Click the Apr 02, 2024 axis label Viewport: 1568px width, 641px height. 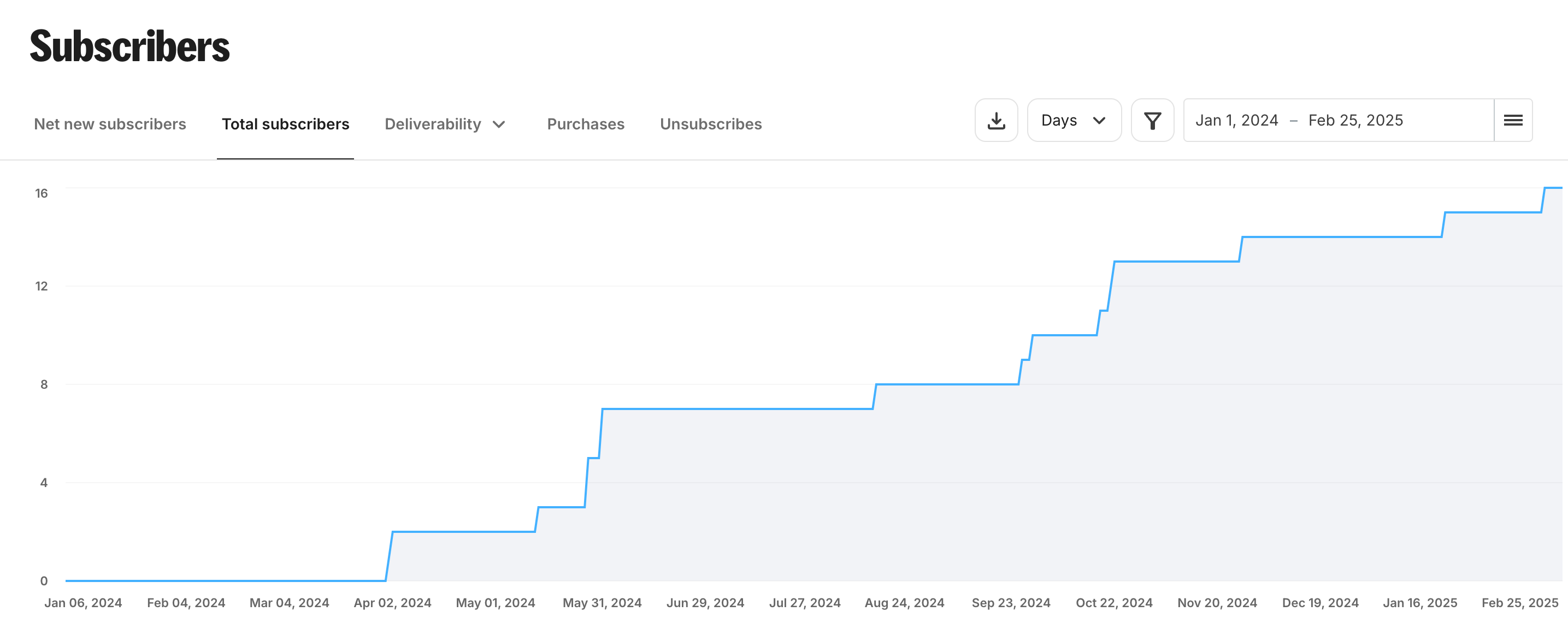(x=392, y=603)
